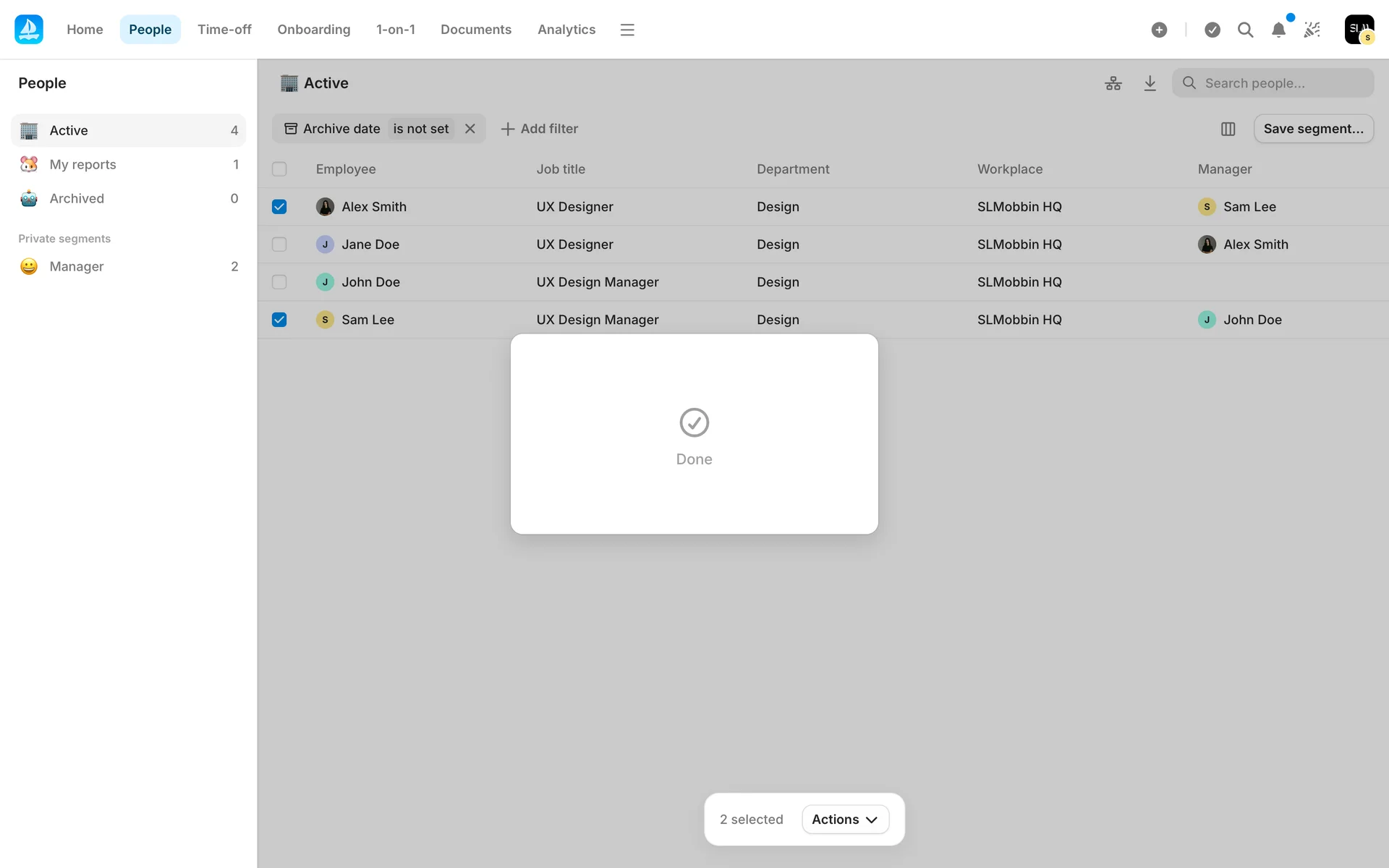The image size is (1389, 868).
Task: Open the tasks checkmark icon
Action: [1212, 30]
